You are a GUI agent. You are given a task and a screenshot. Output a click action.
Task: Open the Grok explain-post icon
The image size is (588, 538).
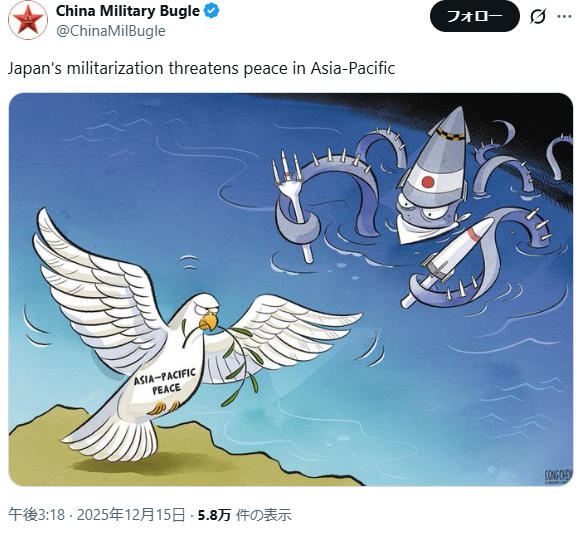point(538,16)
